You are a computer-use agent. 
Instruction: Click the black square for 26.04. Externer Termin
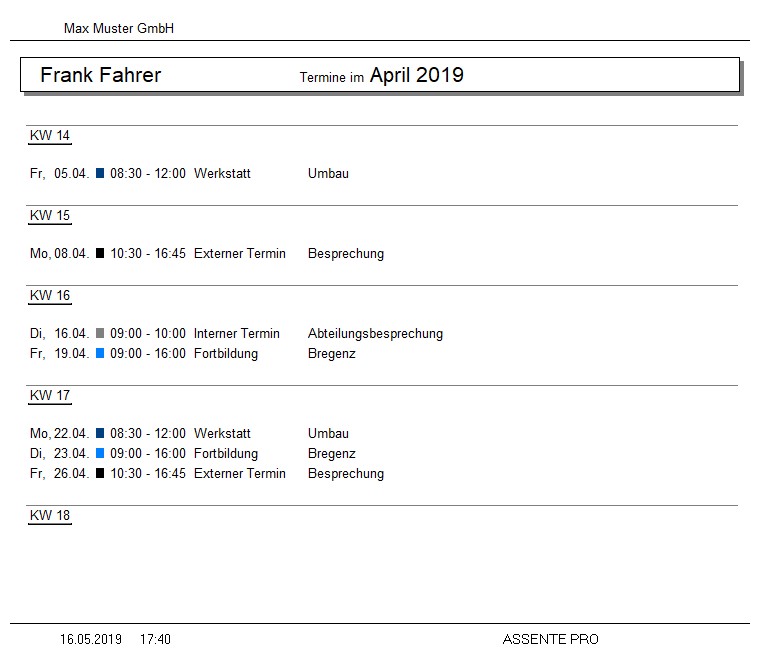pos(100,473)
